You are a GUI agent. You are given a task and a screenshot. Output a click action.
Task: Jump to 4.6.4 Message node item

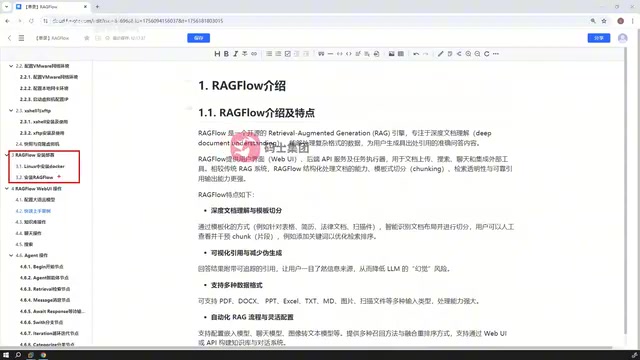click(x=45, y=300)
